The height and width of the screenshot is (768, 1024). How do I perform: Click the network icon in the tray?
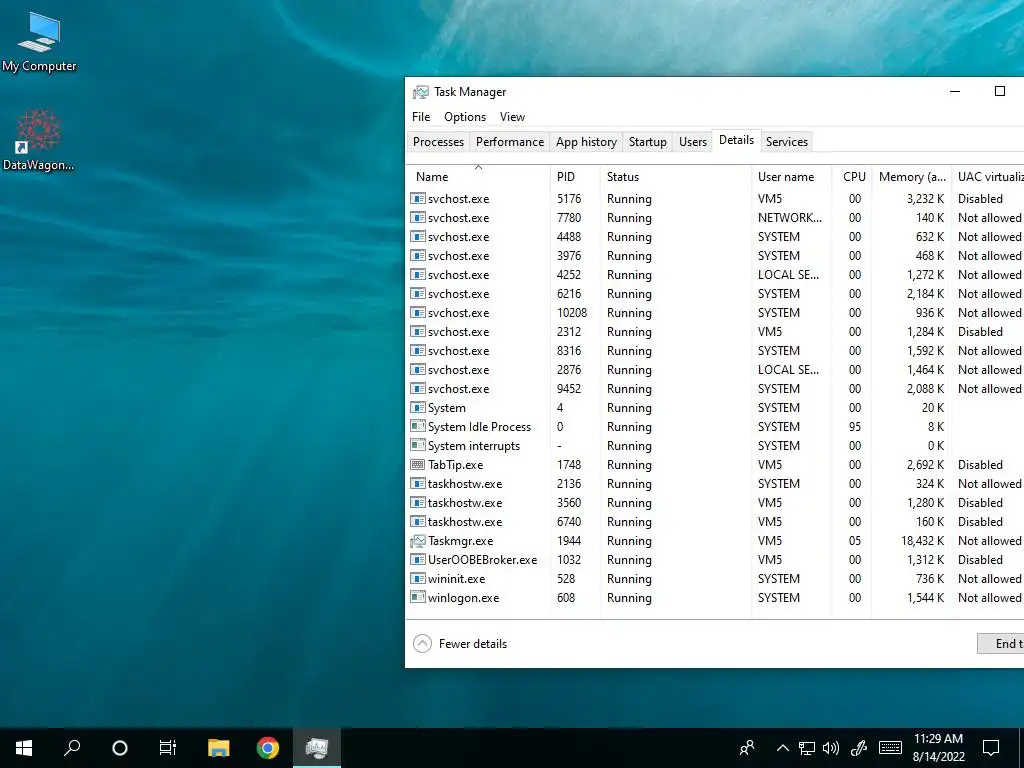(807, 748)
